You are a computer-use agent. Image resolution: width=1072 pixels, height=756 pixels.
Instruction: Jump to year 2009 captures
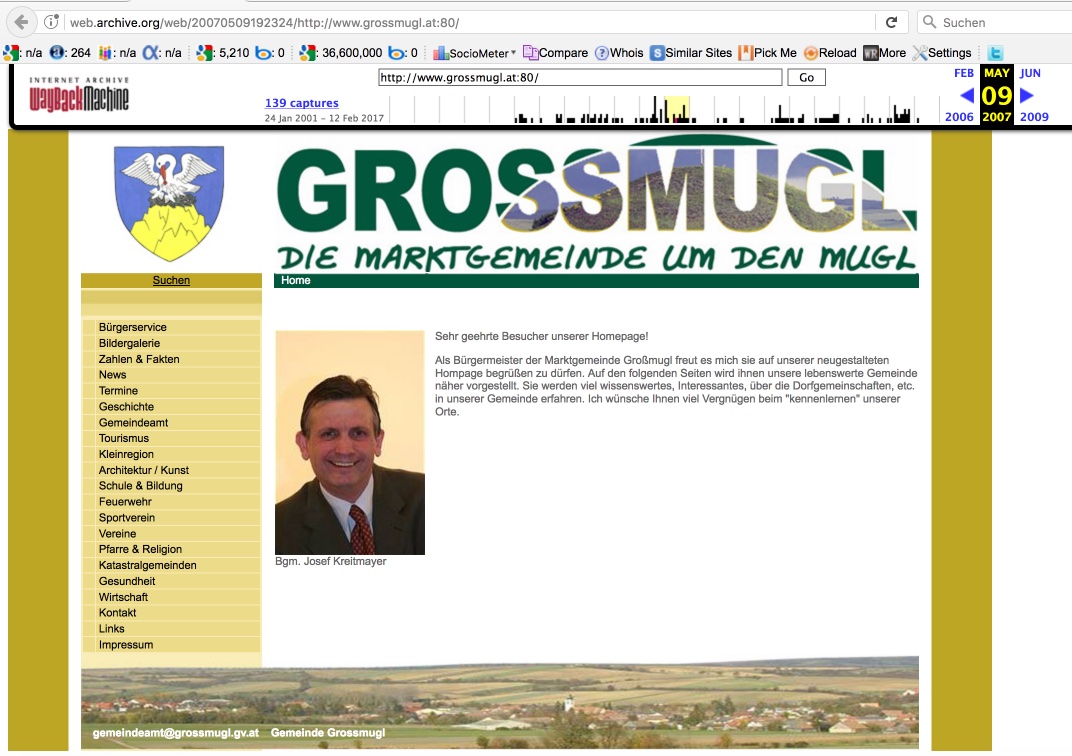[1034, 117]
